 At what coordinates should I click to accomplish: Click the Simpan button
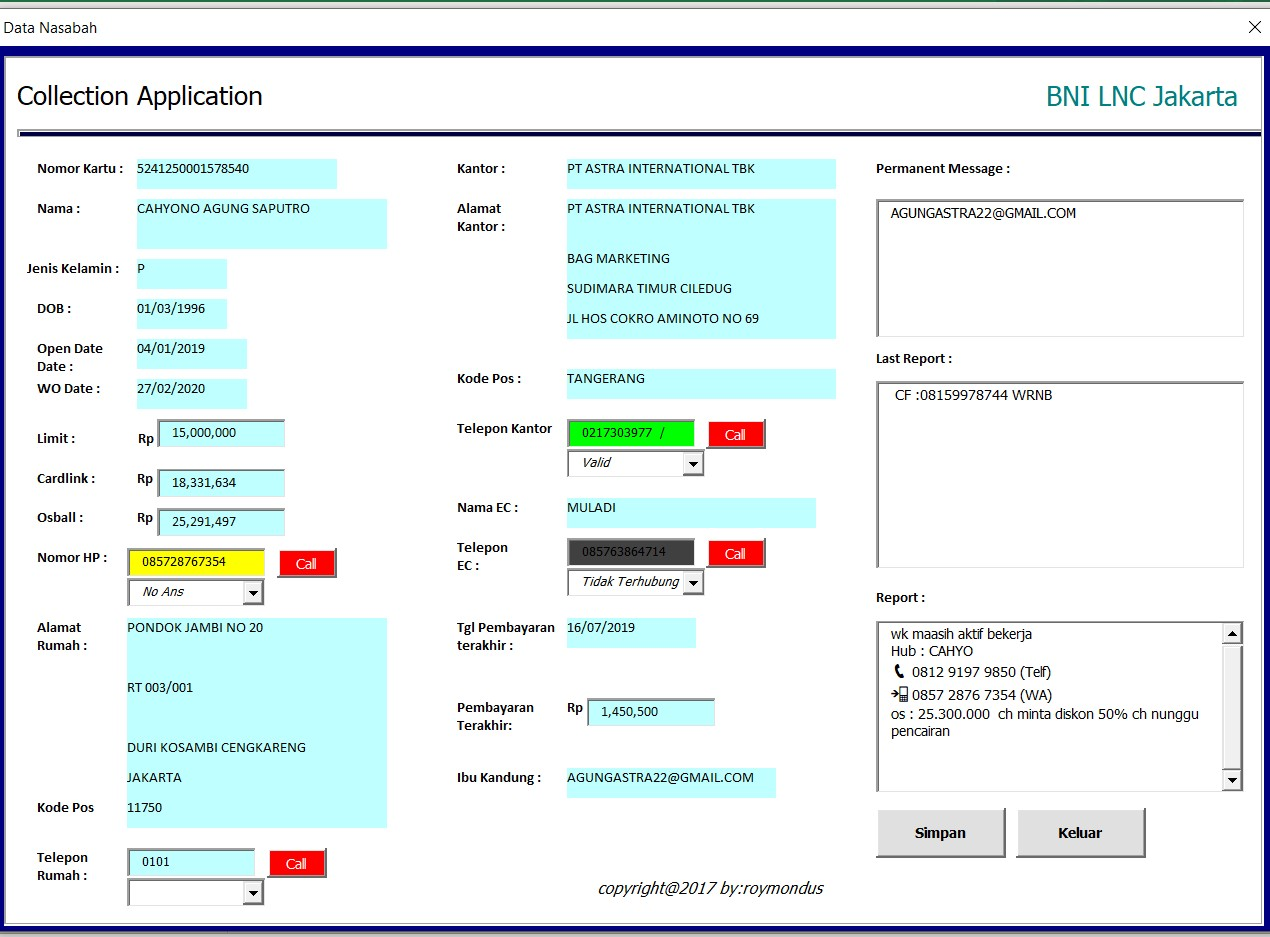(x=940, y=833)
